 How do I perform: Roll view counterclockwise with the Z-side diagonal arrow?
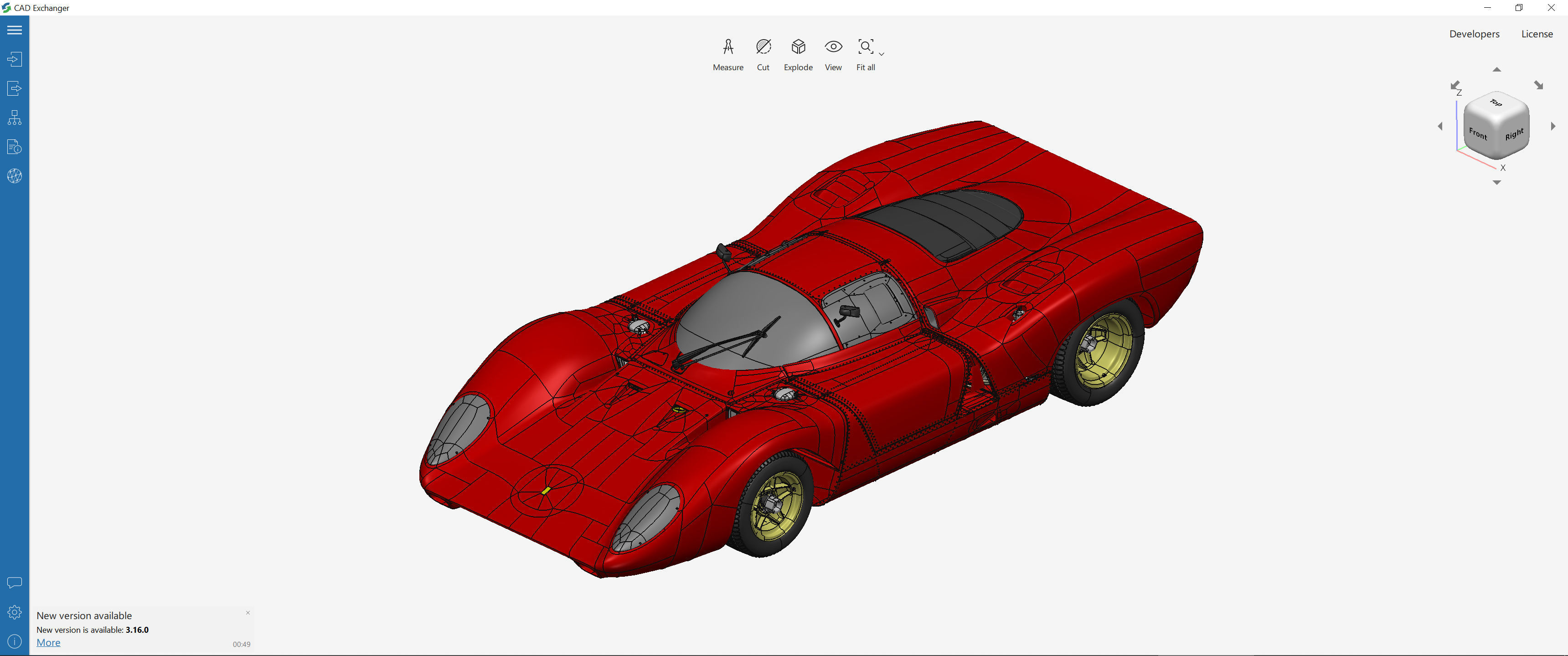(1455, 85)
